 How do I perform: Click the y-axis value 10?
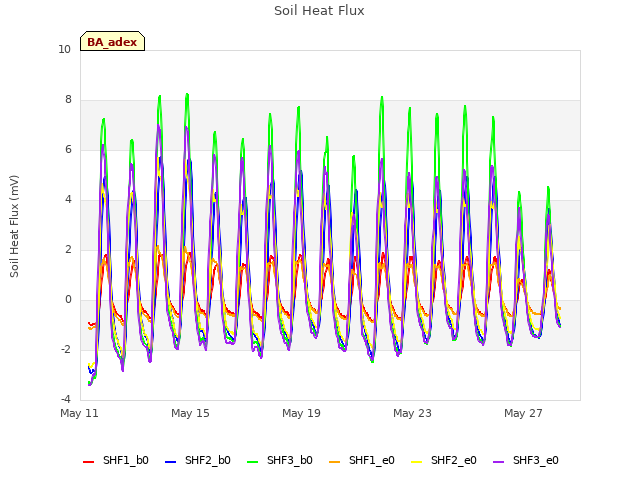[x=64, y=50]
